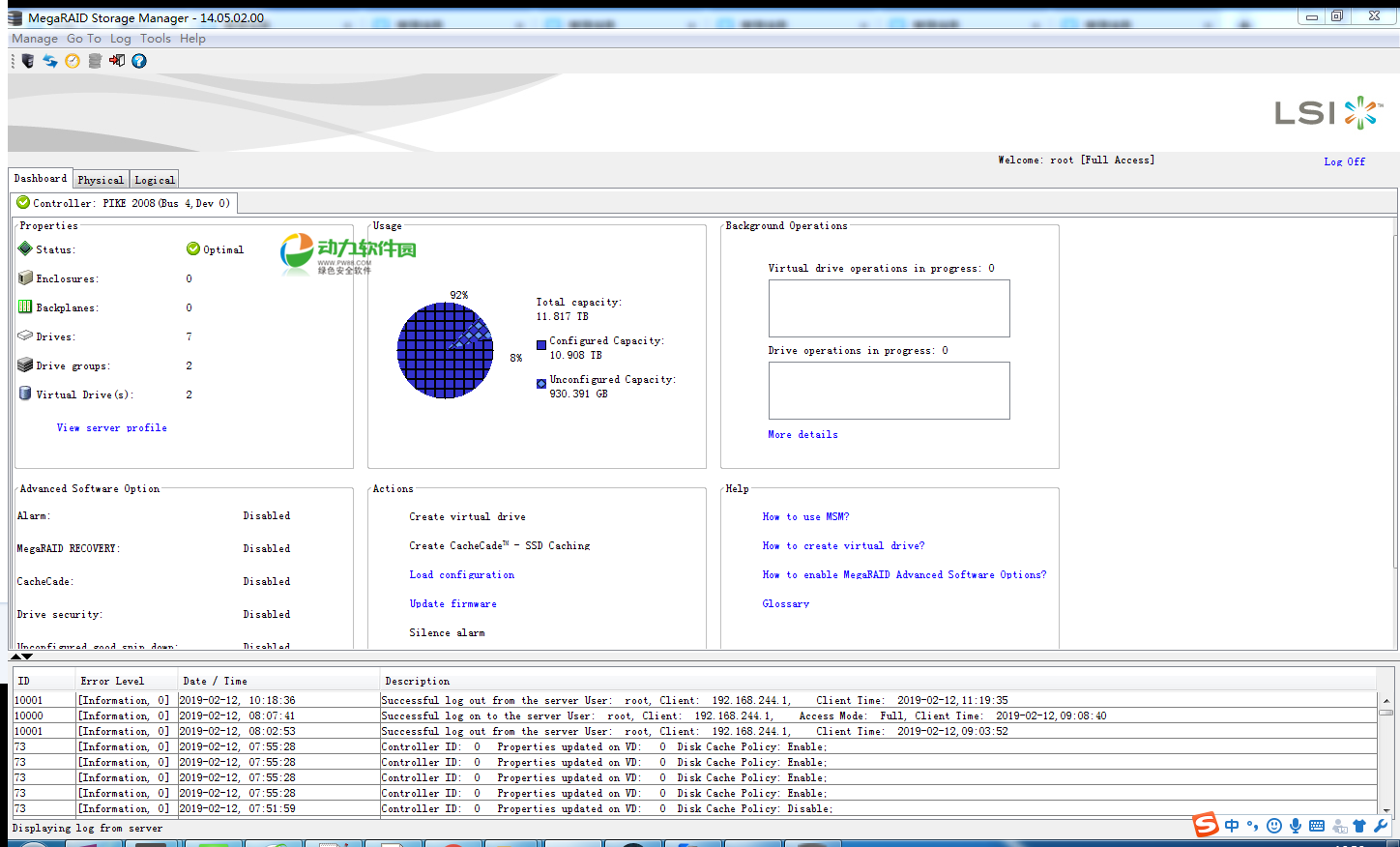
Task: Open IME settings wrench icon
Action: [1381, 826]
